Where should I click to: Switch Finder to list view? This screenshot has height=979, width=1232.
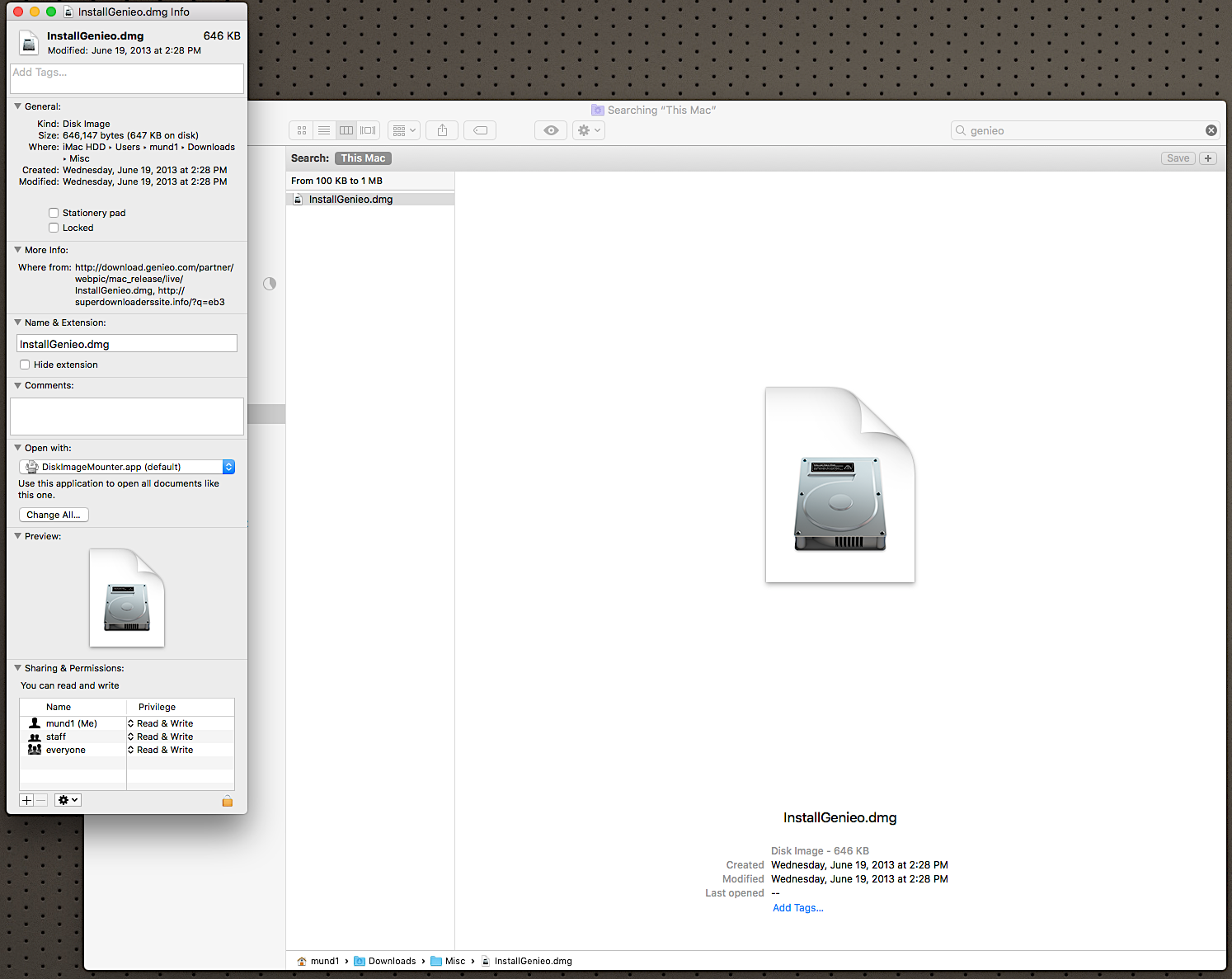coord(324,130)
